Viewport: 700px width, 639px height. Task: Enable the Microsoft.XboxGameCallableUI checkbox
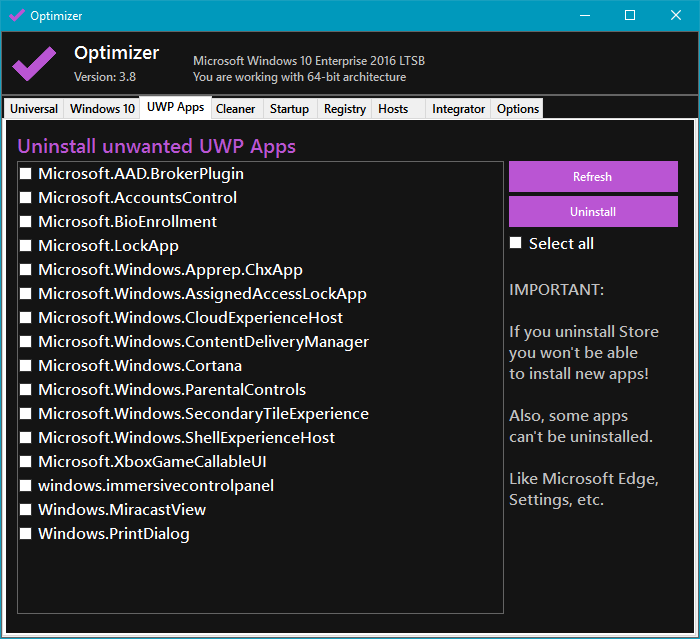[x=26, y=462]
